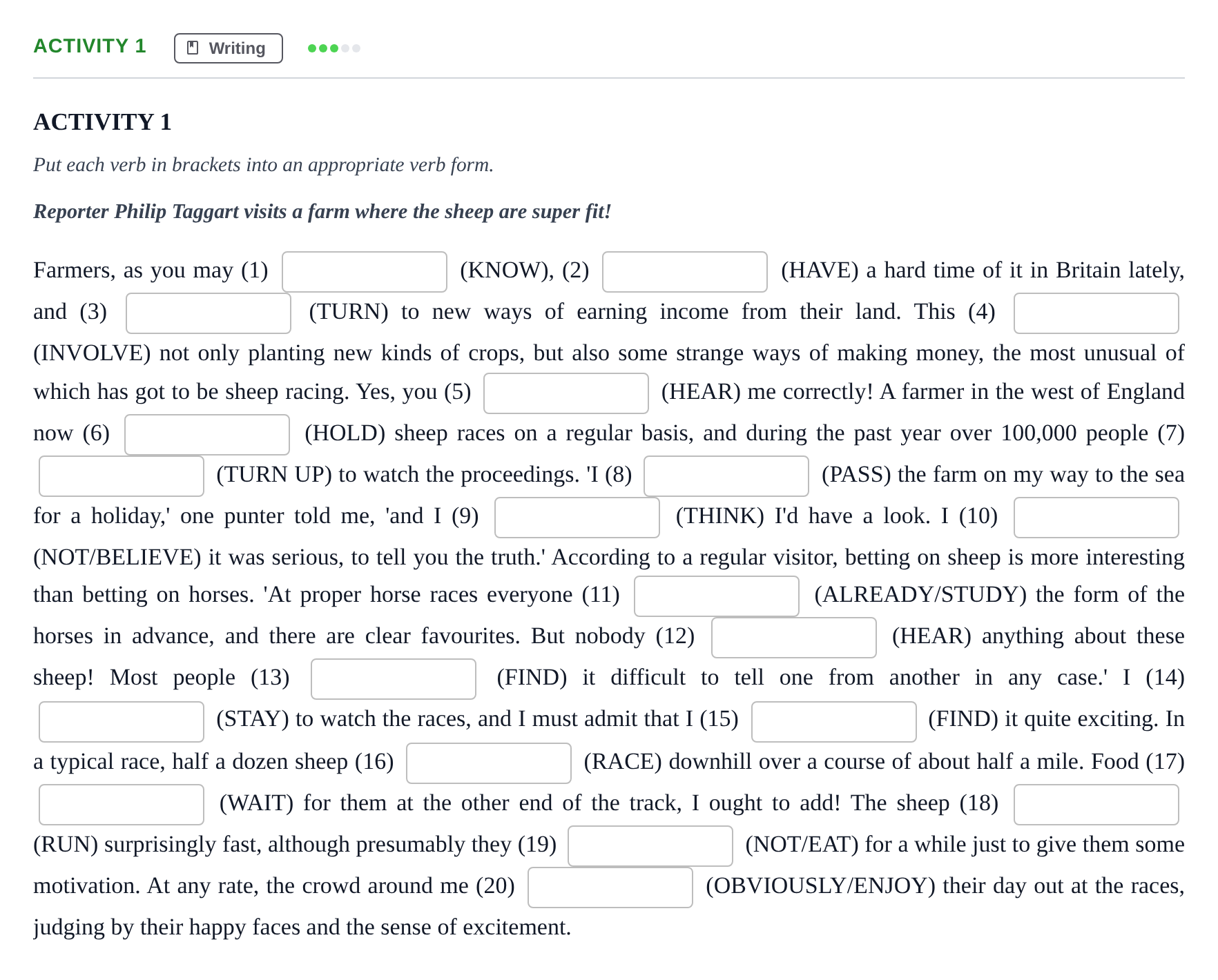Focus blank 7 before (TURN UP)

coord(122,476)
